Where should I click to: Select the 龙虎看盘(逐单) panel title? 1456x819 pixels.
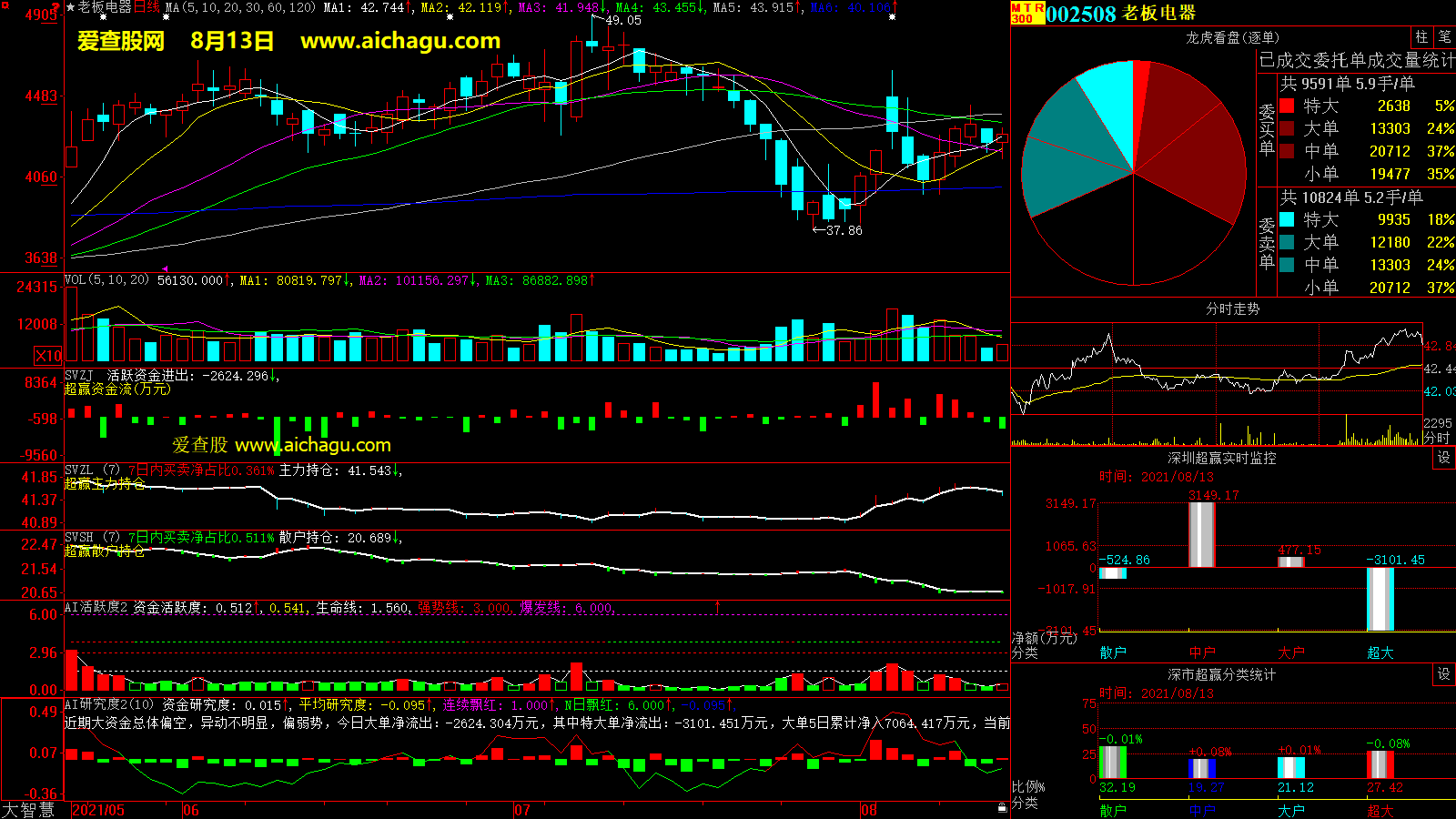(1232, 37)
